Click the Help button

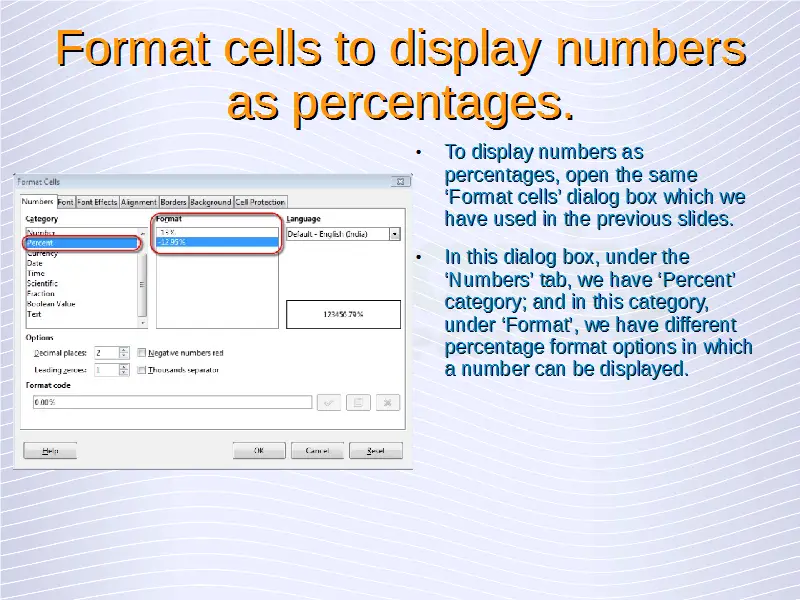50,451
